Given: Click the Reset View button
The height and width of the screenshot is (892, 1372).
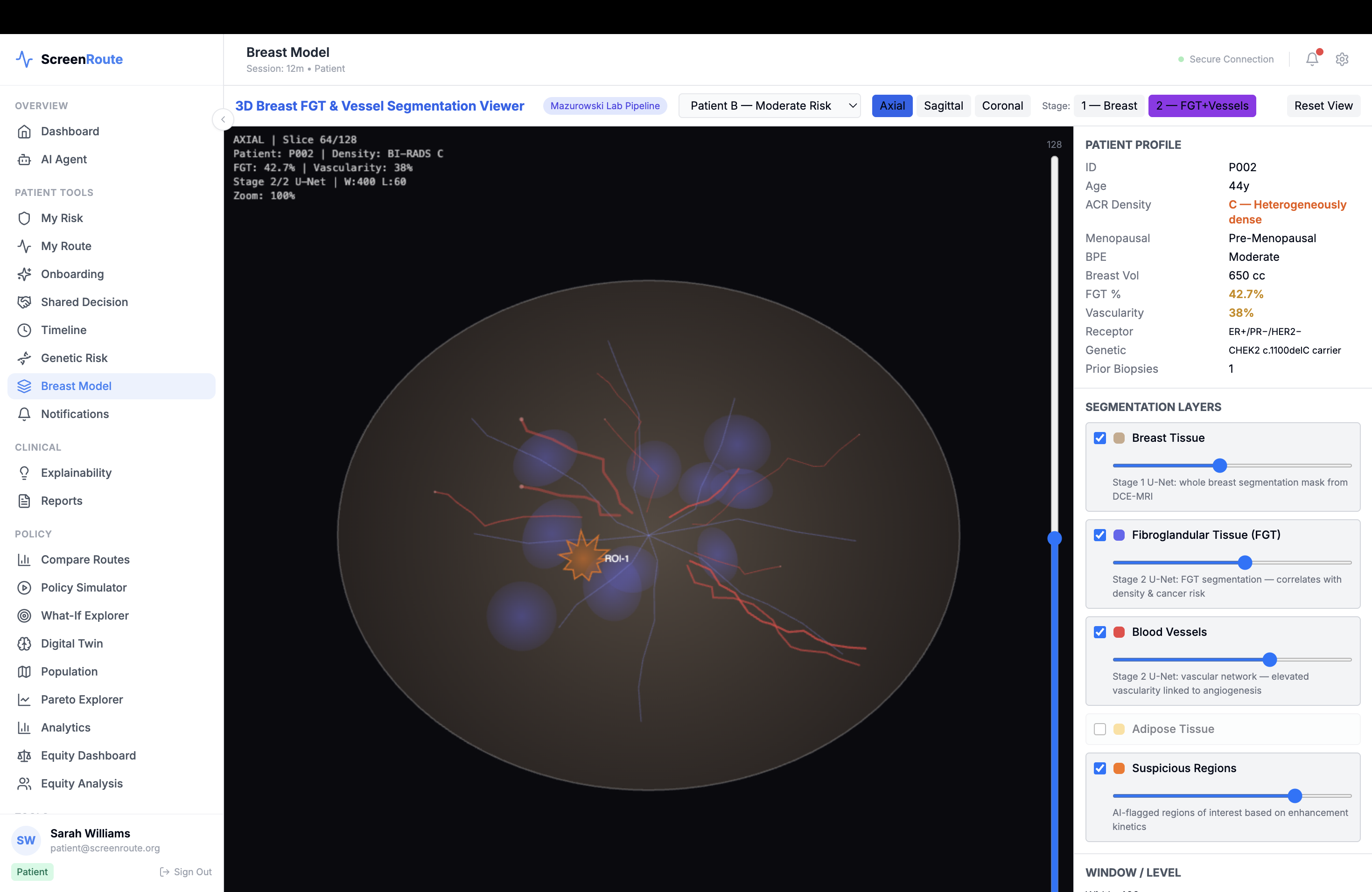Looking at the screenshot, I should 1323,105.
